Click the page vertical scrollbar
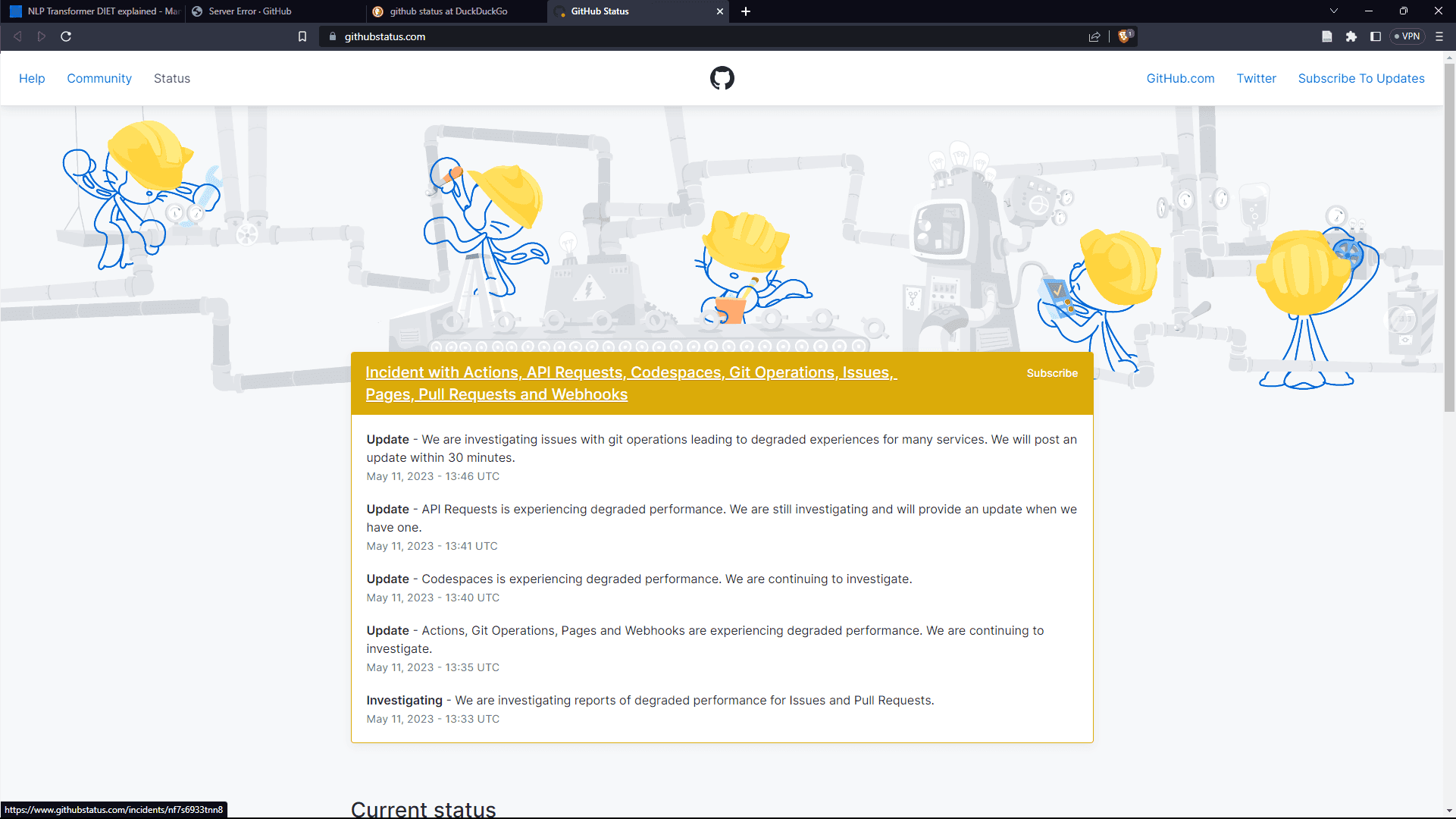This screenshot has height=819, width=1456. pyautogui.click(x=1449, y=237)
